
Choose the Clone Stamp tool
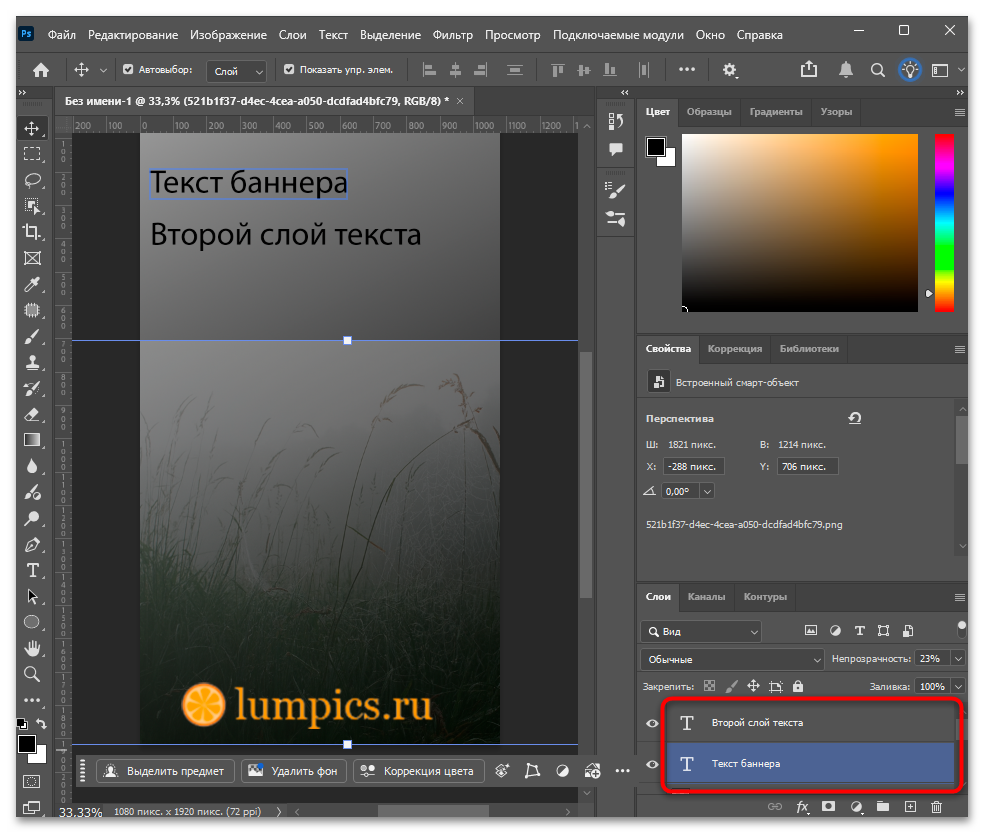click(33, 362)
